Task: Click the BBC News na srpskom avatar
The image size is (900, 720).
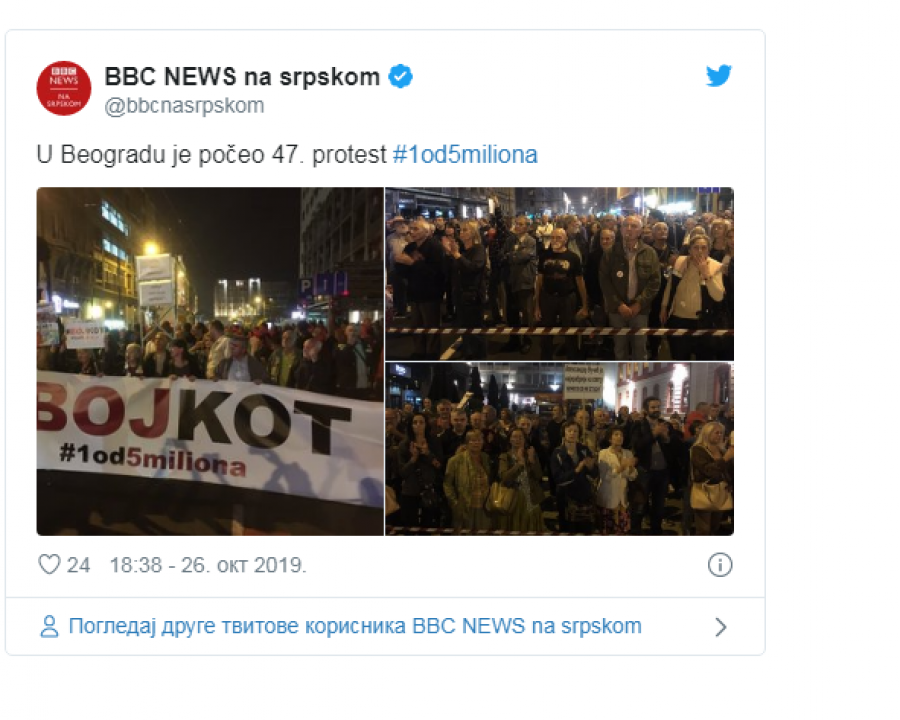Action: [x=64, y=87]
